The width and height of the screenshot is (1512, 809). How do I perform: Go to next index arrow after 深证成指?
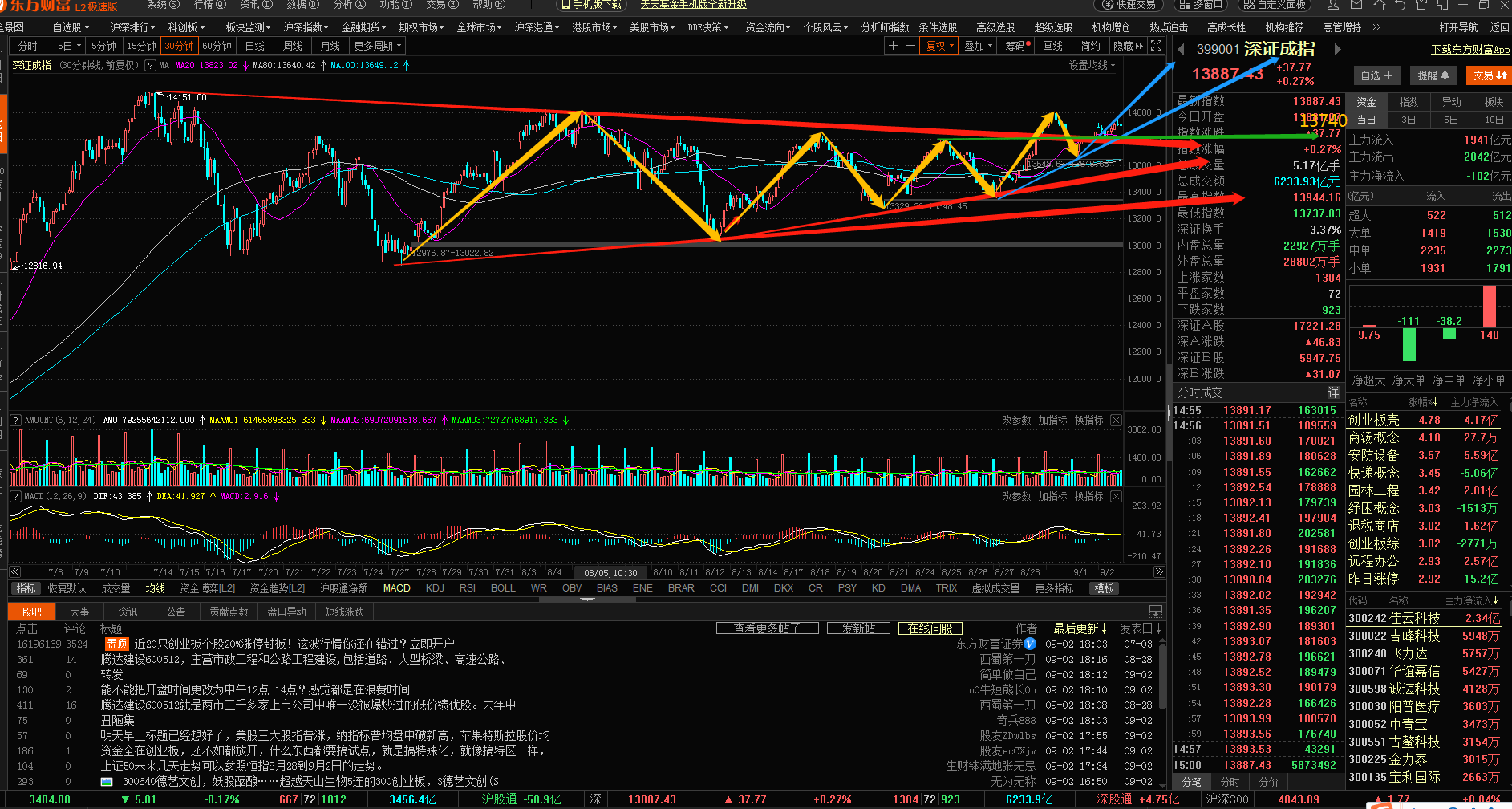[x=1337, y=49]
